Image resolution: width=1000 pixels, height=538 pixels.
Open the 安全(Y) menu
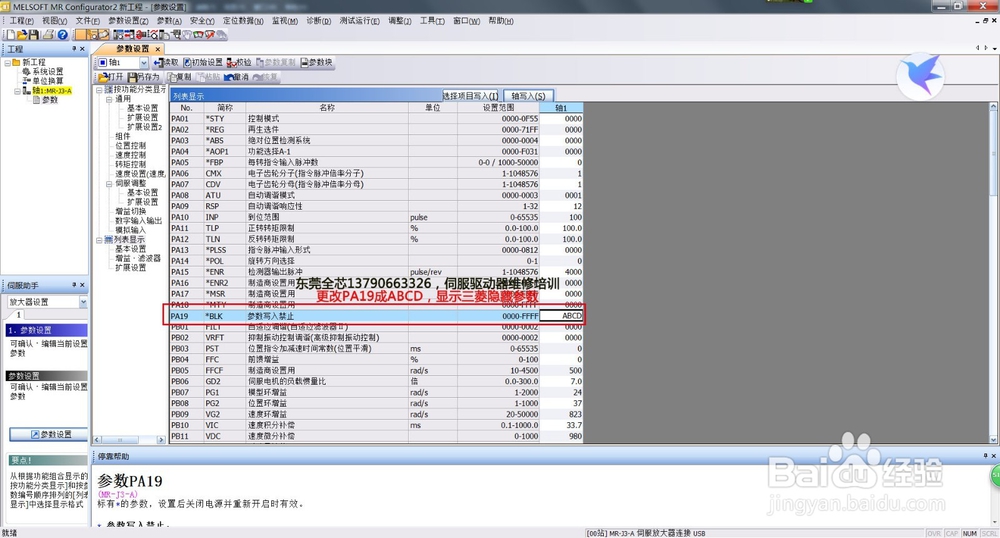(x=202, y=20)
